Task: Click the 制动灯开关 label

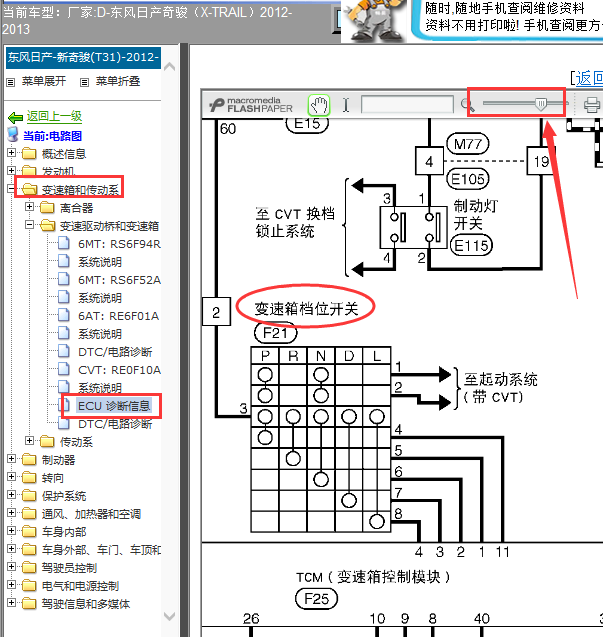Action: tap(476, 214)
